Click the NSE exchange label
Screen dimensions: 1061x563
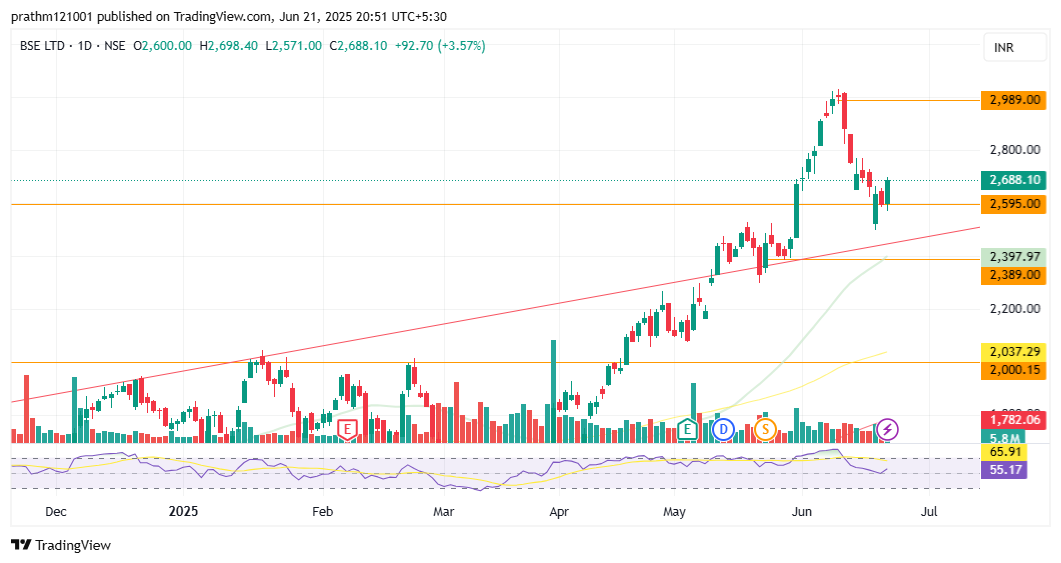[114, 46]
